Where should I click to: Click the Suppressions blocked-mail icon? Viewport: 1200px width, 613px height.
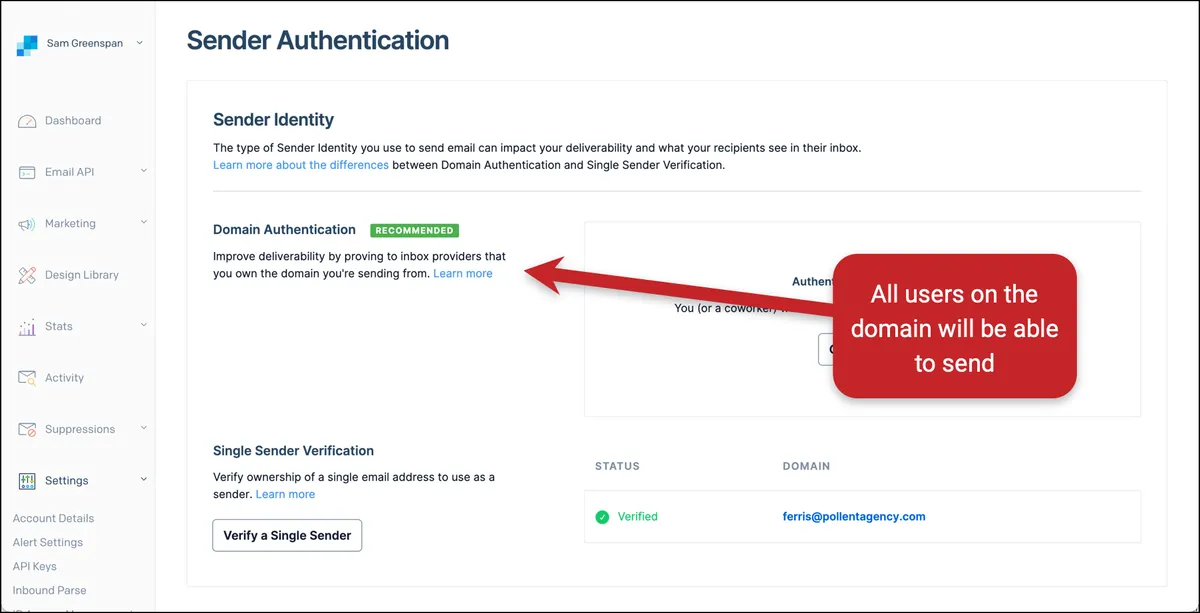point(27,430)
